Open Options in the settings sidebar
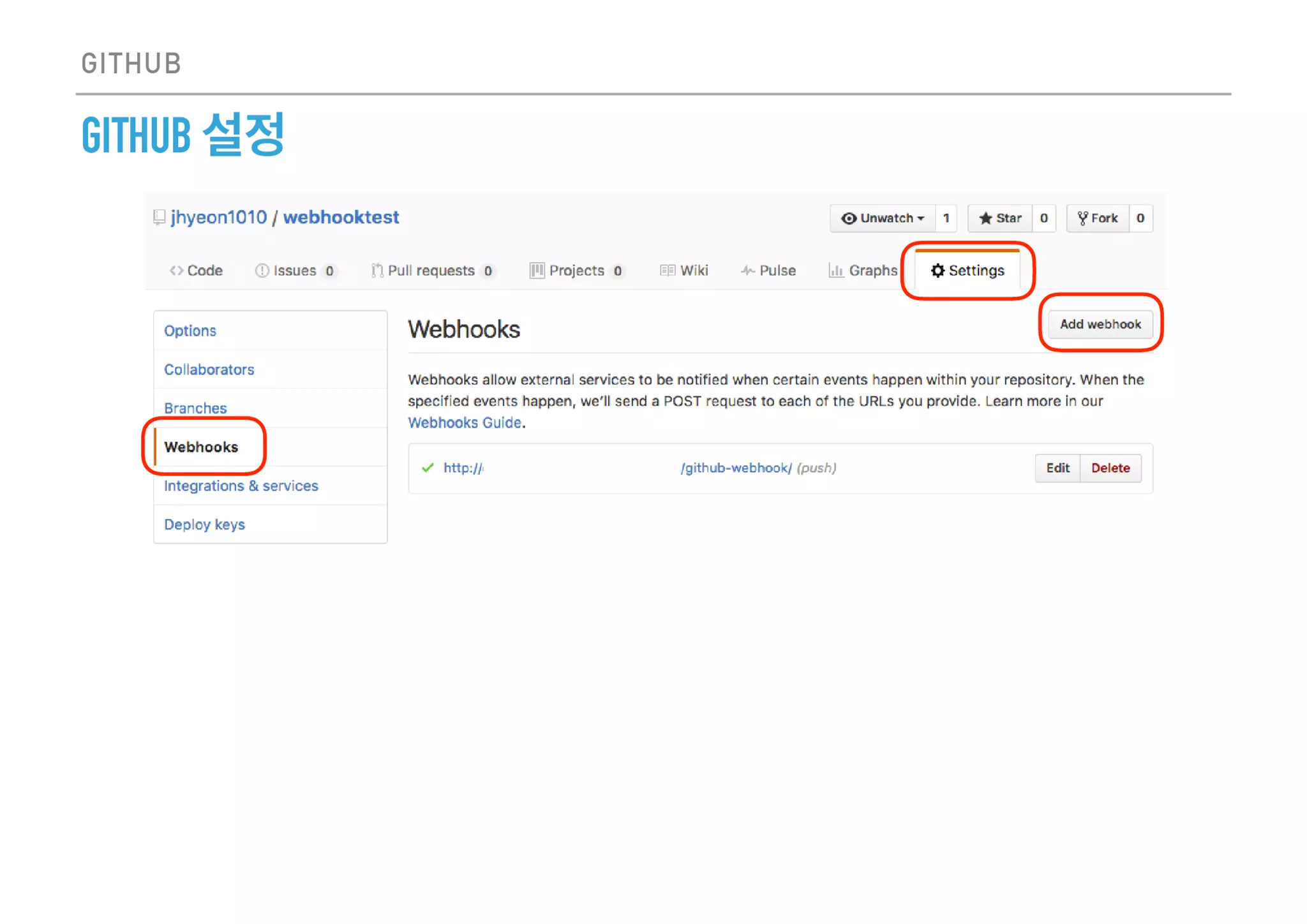1307x924 pixels. [271, 331]
